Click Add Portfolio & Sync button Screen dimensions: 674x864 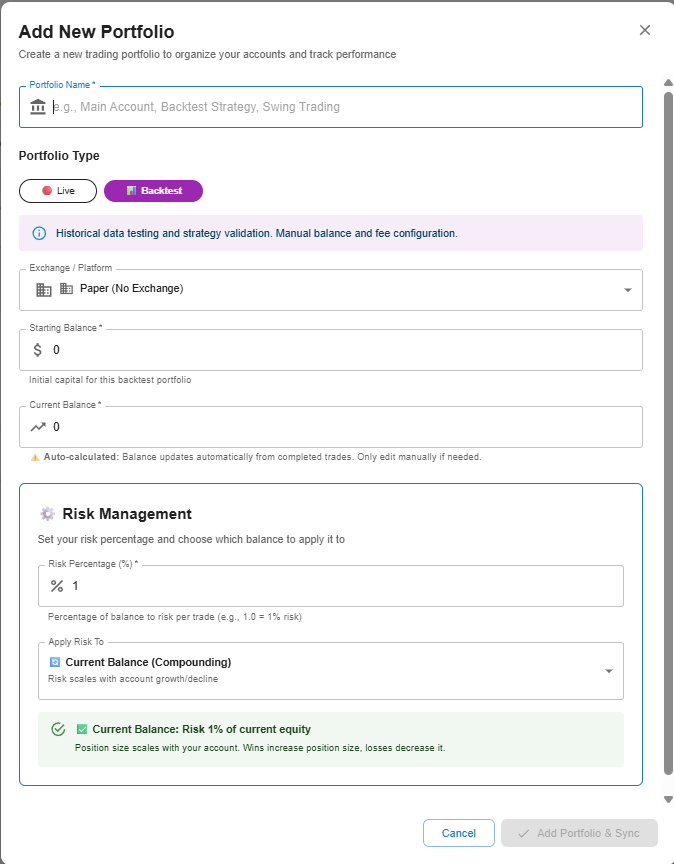579,833
